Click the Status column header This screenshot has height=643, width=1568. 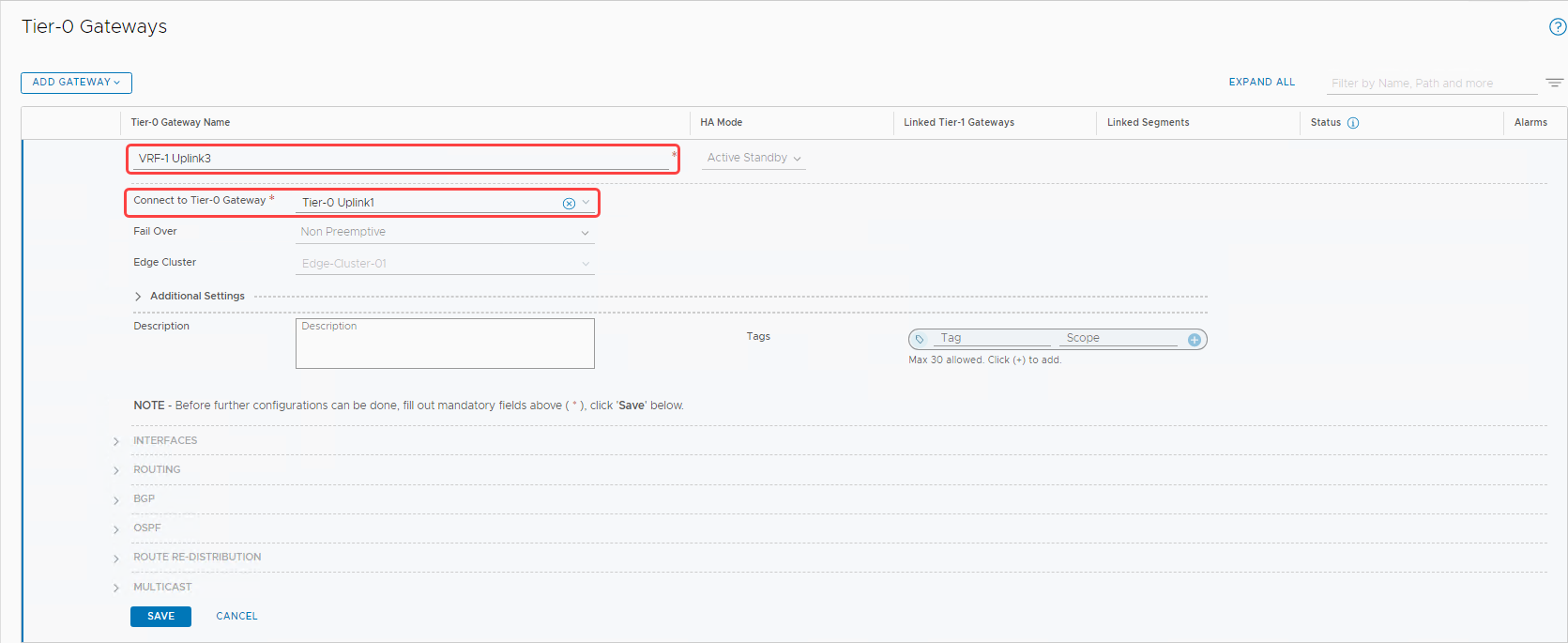(x=1325, y=123)
